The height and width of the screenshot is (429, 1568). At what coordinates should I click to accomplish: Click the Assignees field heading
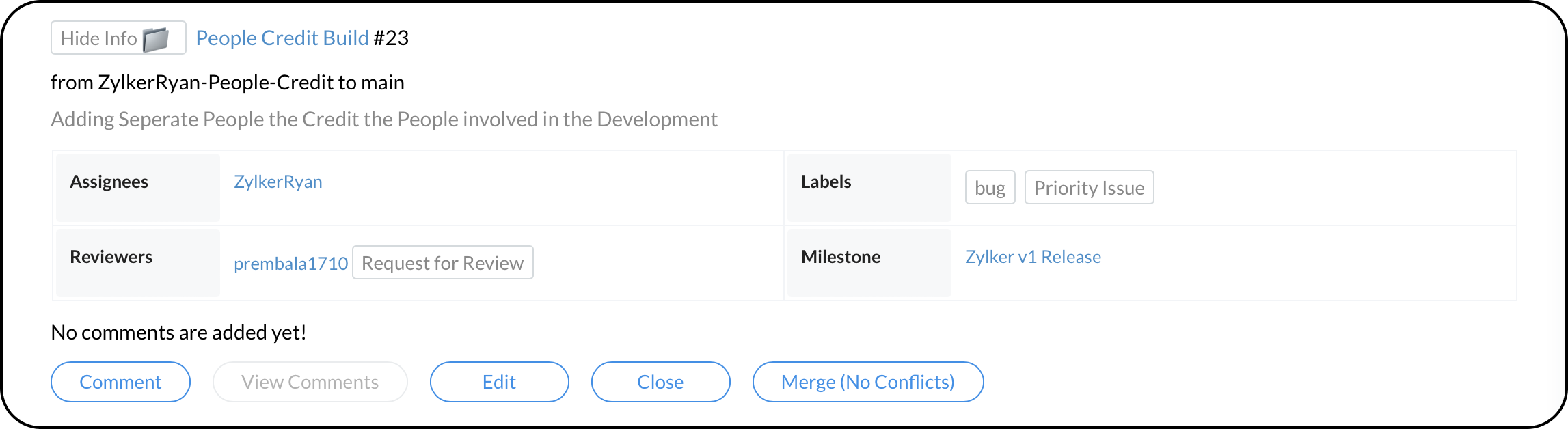tap(109, 182)
